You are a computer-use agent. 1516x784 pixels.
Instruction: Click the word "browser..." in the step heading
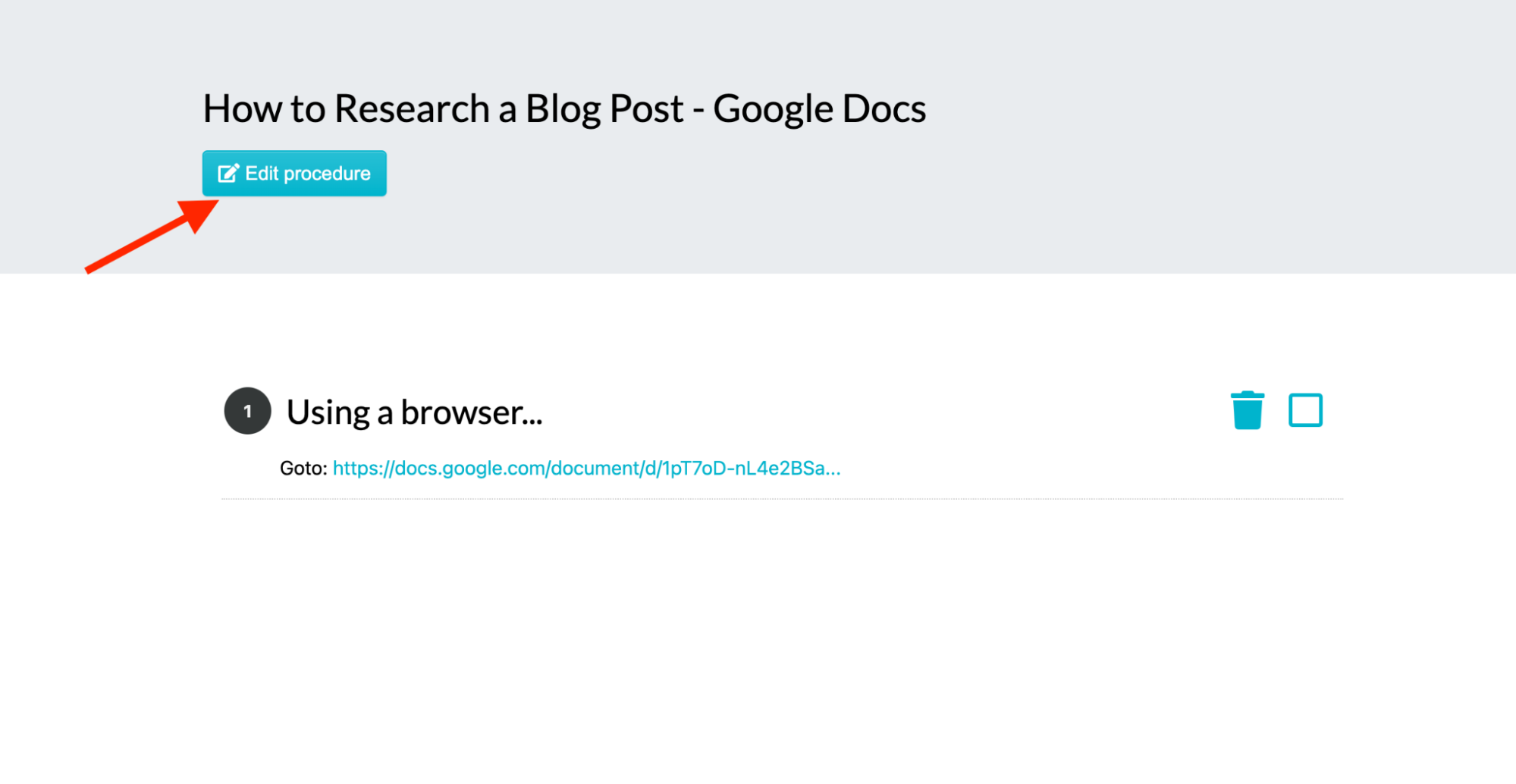[472, 412]
